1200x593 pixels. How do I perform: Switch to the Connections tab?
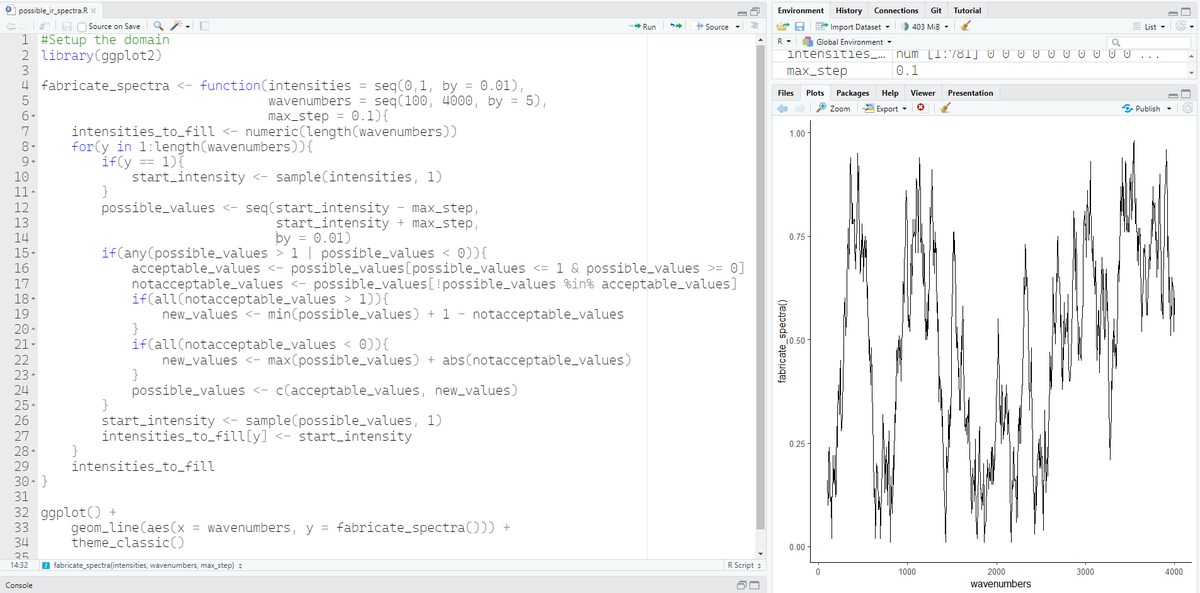896,10
